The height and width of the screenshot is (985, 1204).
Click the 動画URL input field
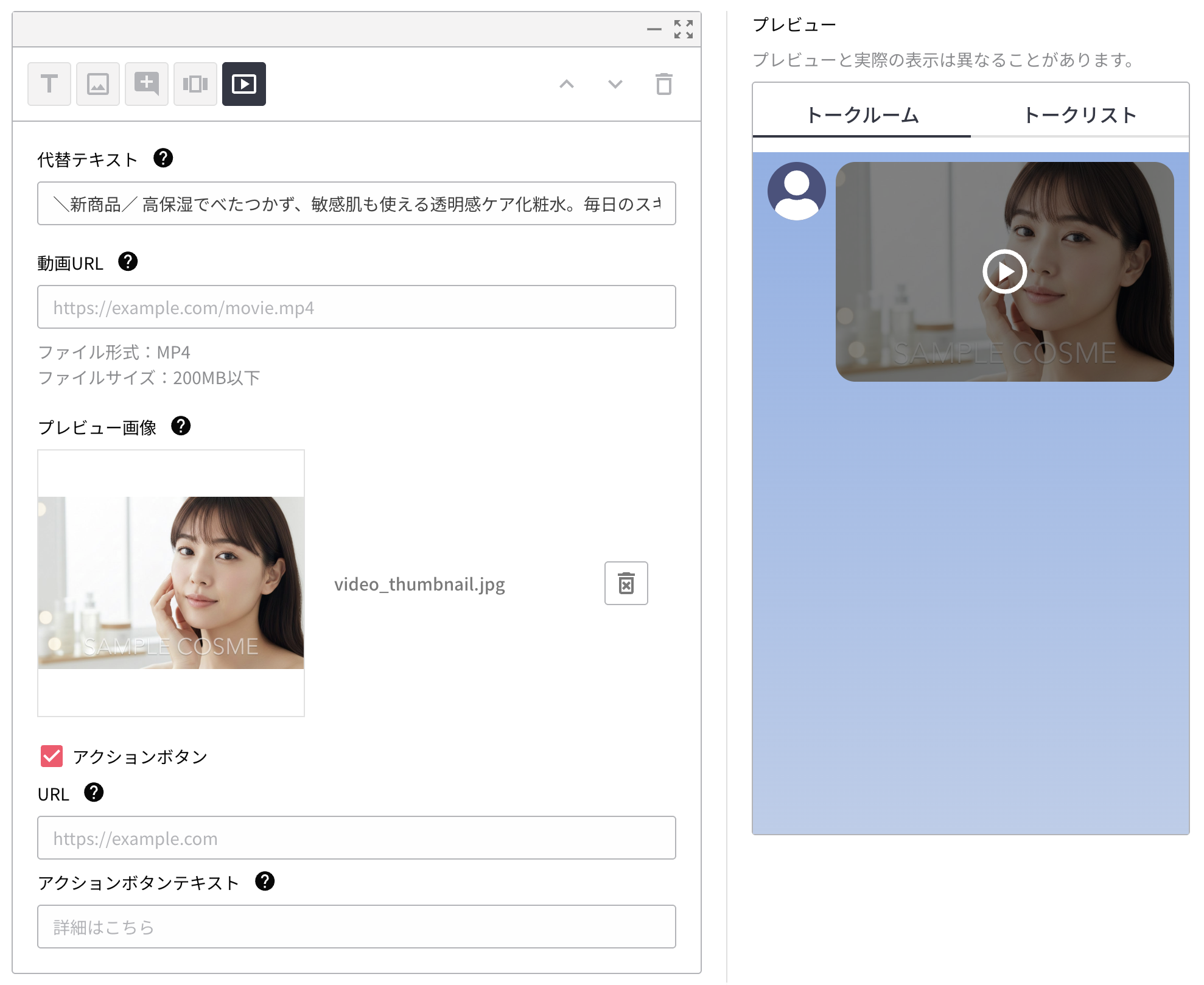[357, 307]
